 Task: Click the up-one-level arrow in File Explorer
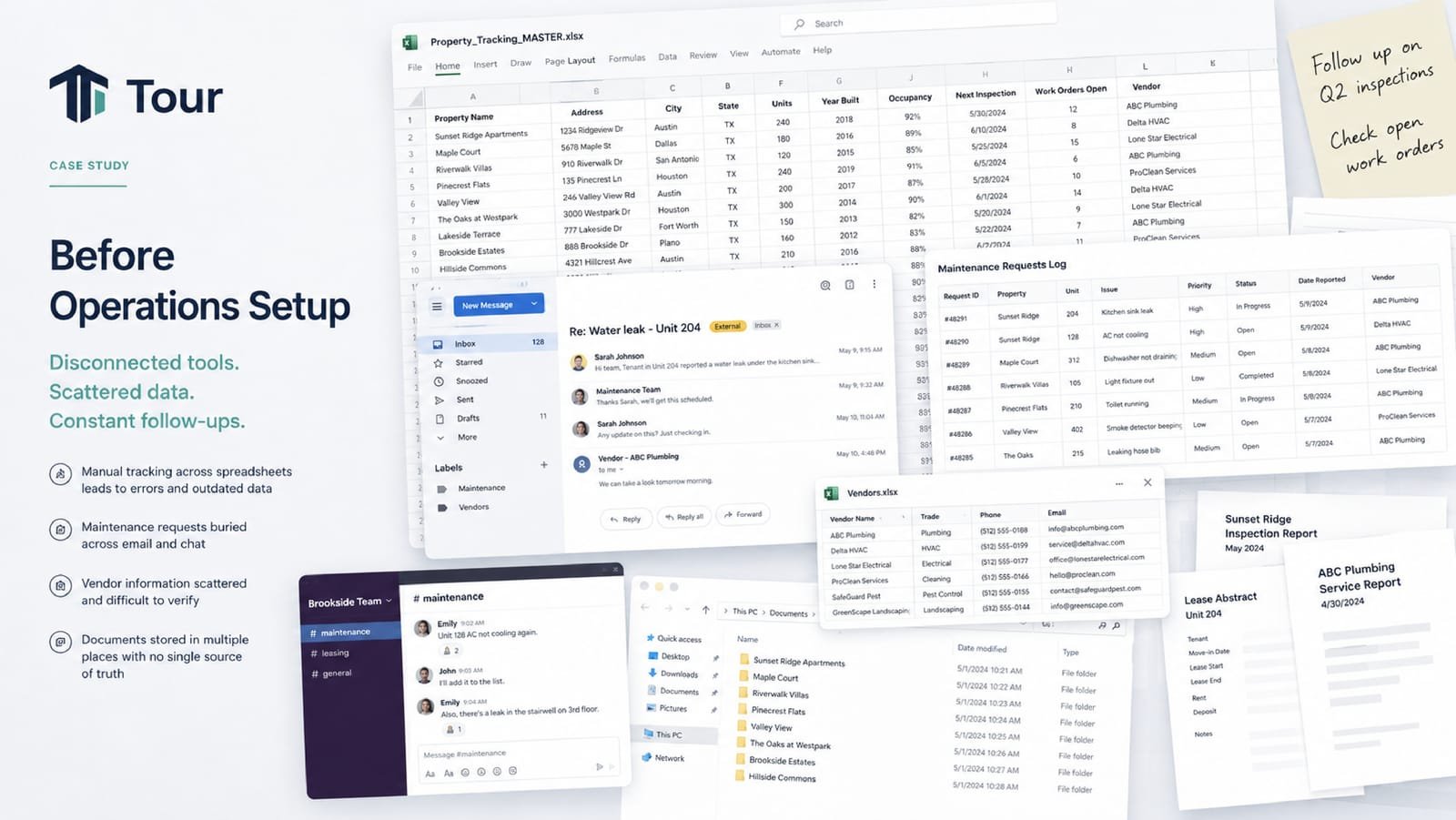pyautogui.click(x=705, y=610)
